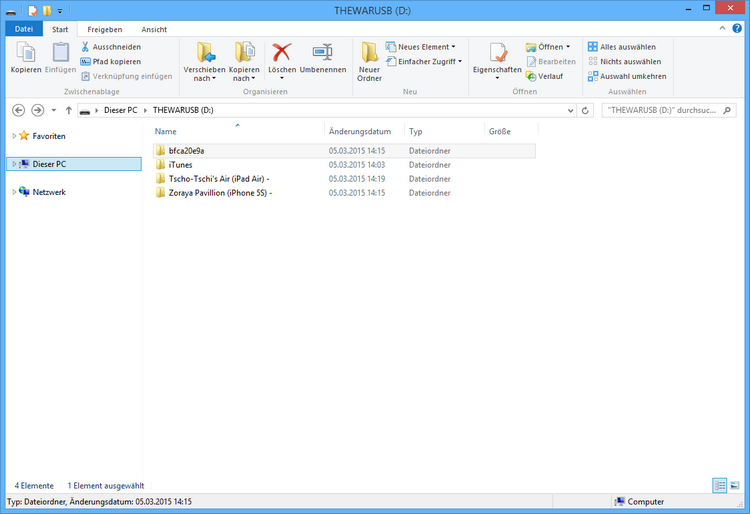Switch to details view icon
Viewport: 750px width, 514px height.
[719, 485]
